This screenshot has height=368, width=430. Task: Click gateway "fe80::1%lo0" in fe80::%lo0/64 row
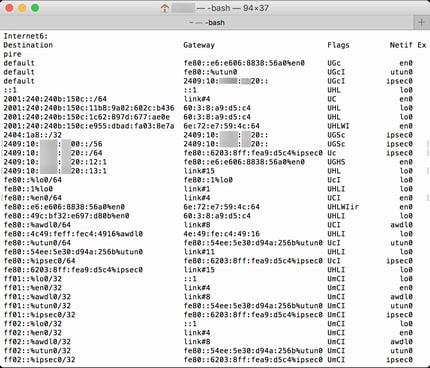(208, 180)
